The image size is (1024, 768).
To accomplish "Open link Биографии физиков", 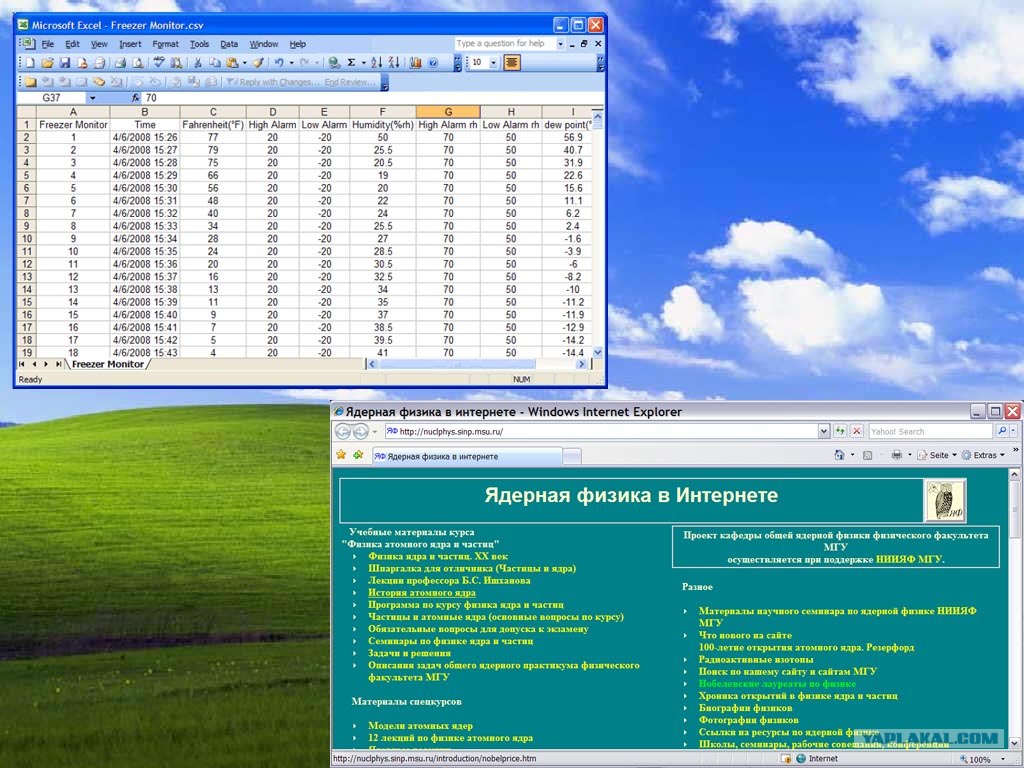I will [x=745, y=708].
